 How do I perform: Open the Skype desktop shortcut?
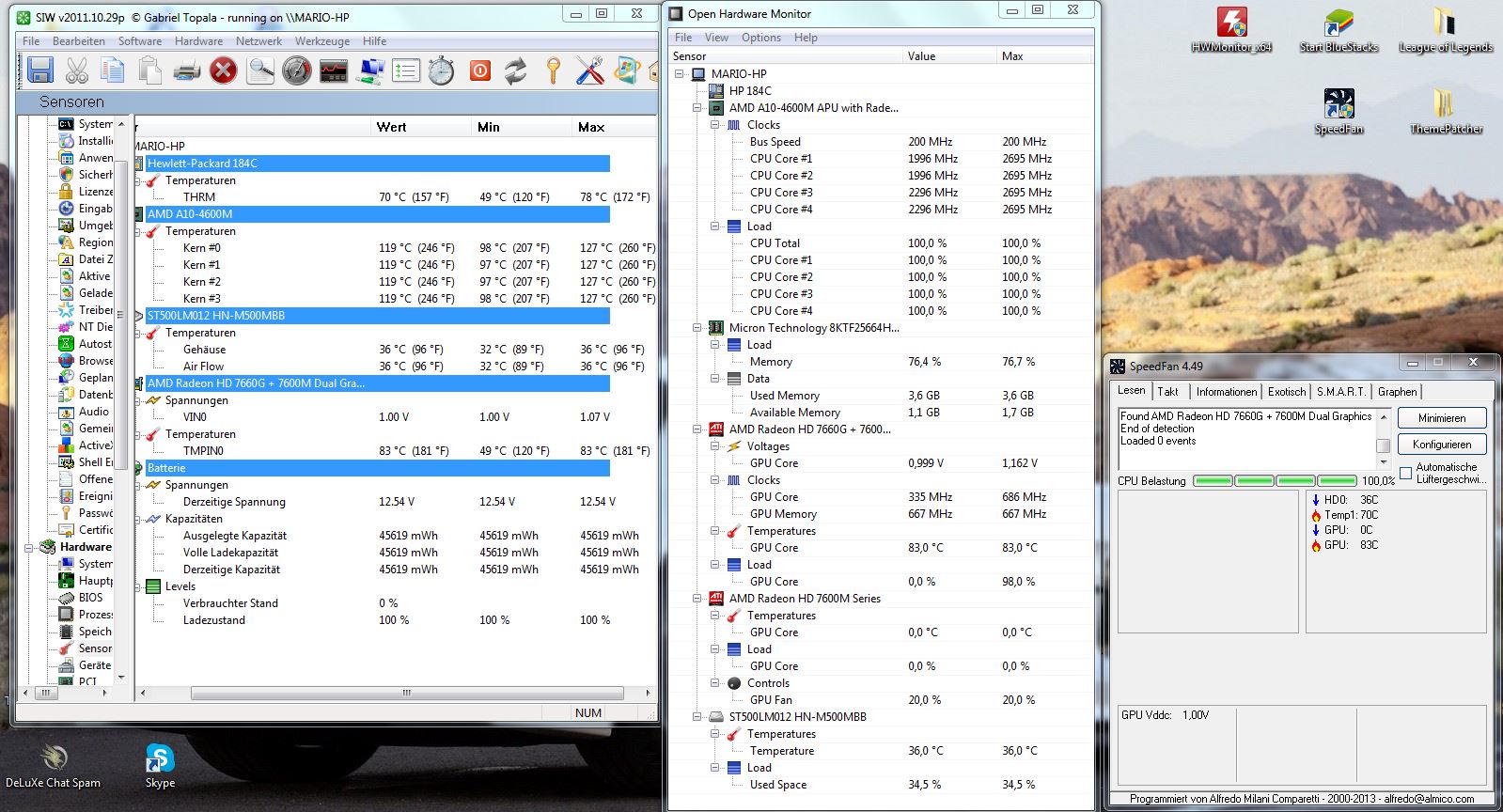[x=160, y=765]
